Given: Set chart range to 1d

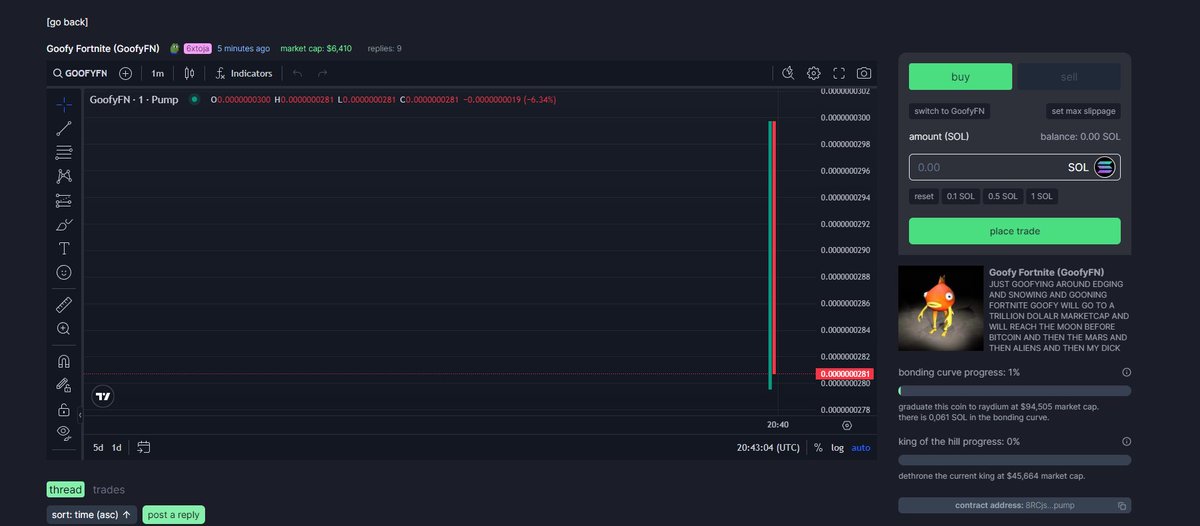Looking at the screenshot, I should coord(117,447).
